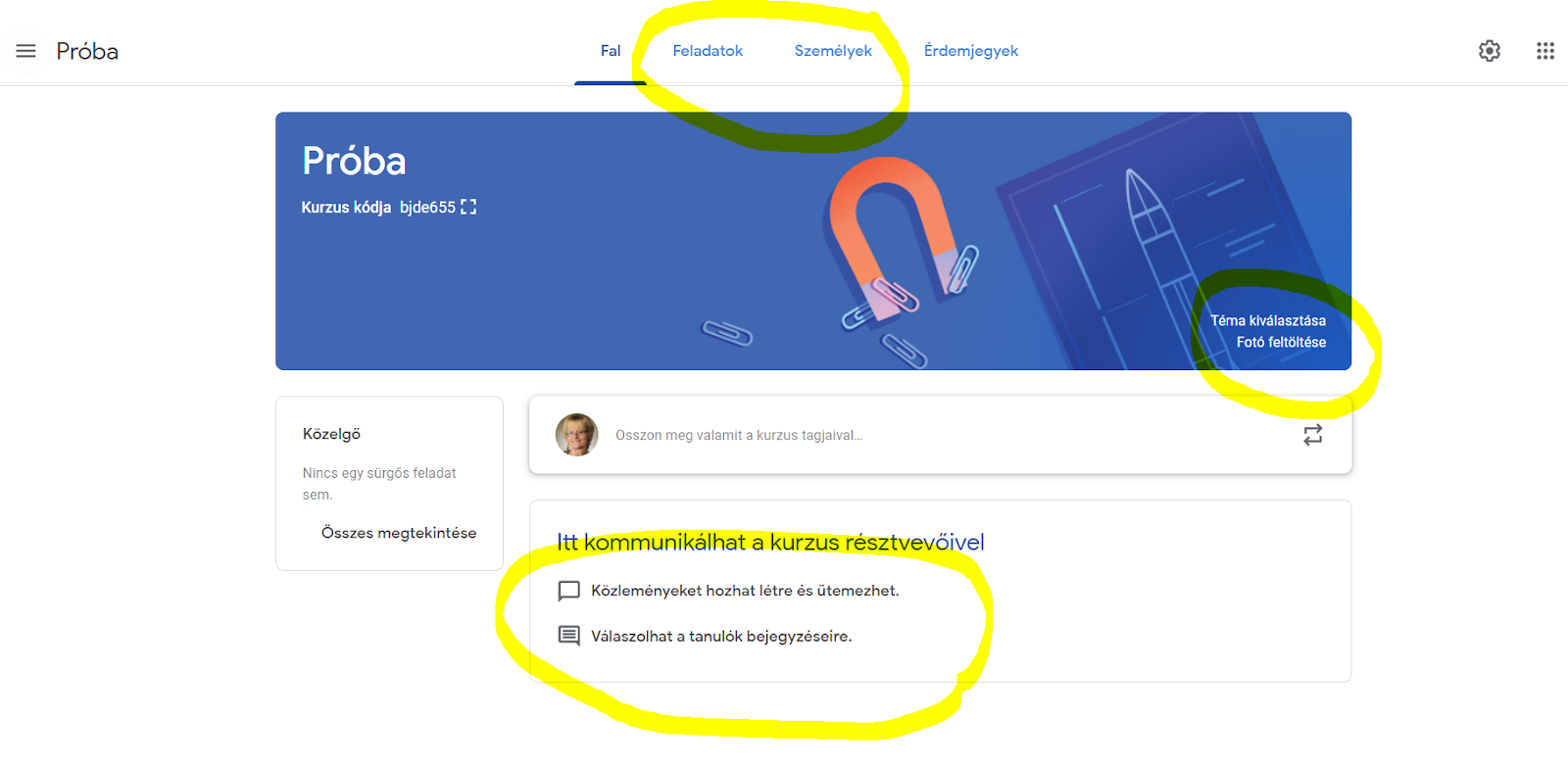Switch to the Fal tab

click(611, 51)
